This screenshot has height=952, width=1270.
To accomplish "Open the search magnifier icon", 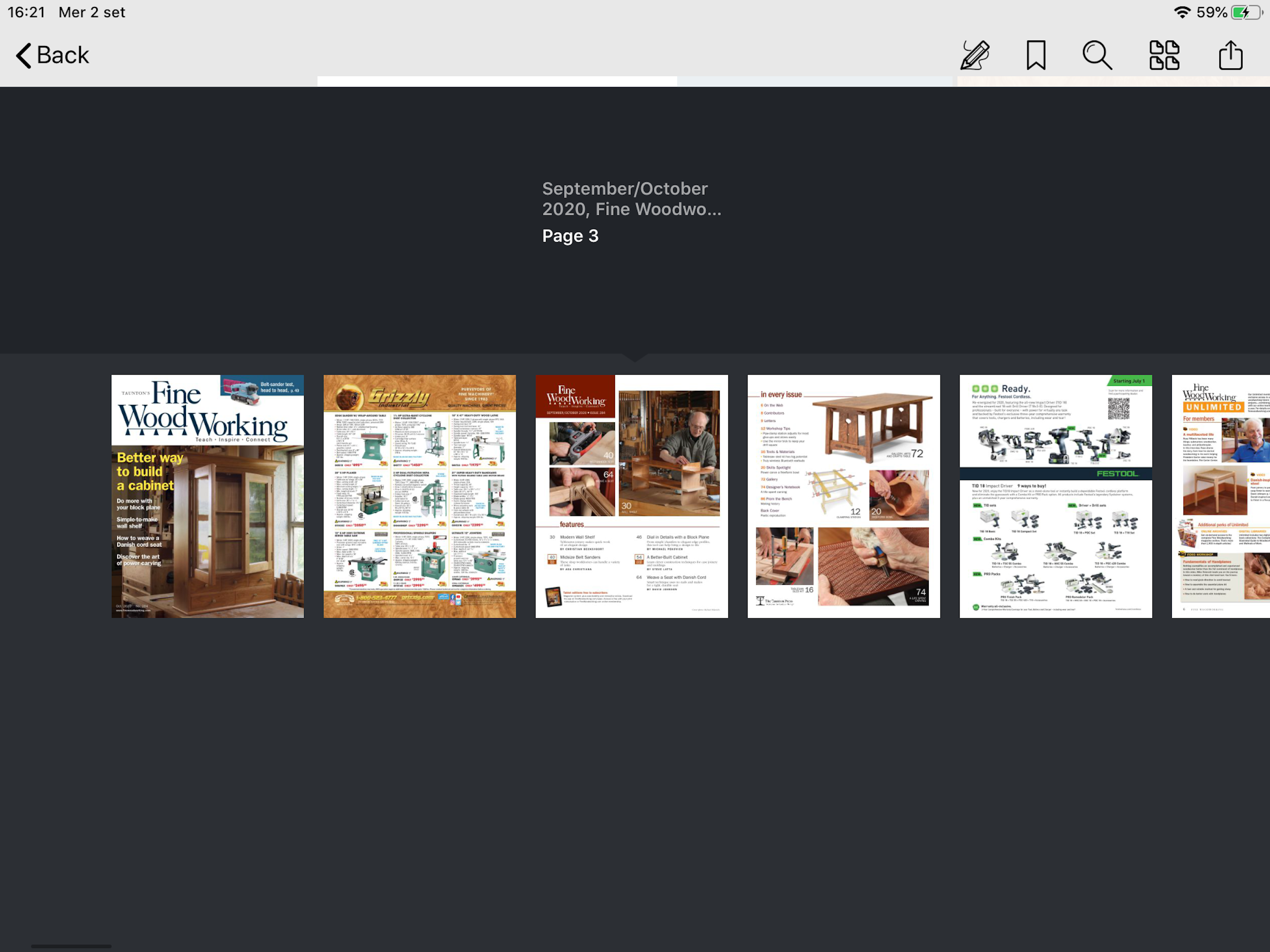I will tap(1097, 55).
